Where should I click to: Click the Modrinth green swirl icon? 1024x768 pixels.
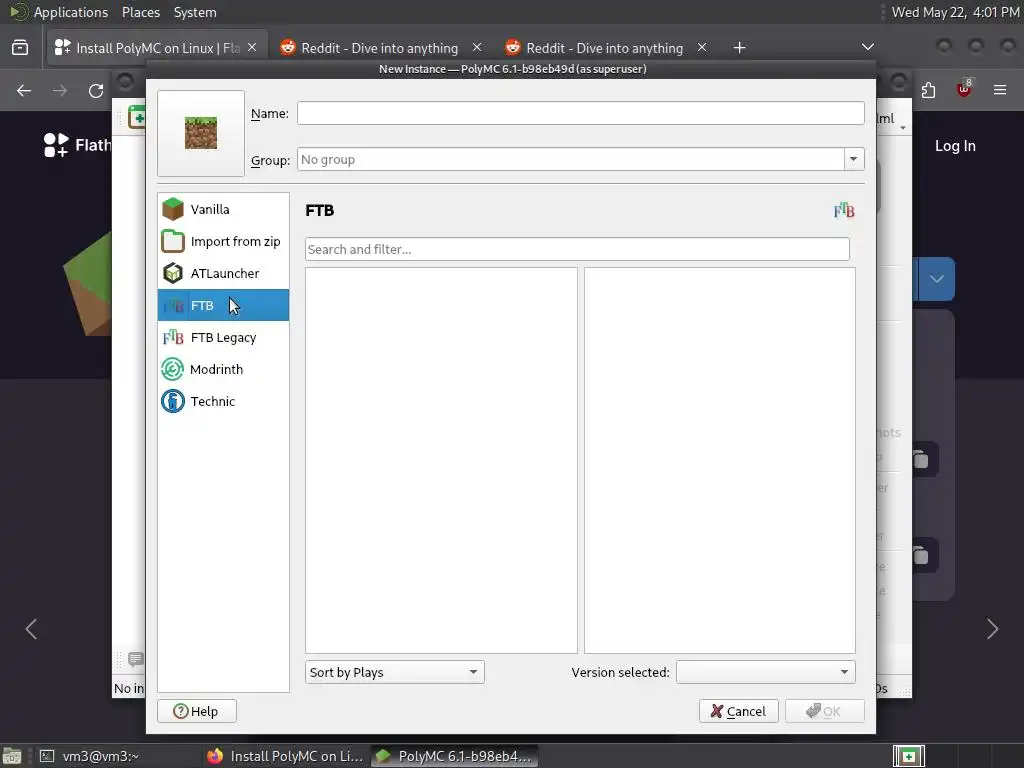[173, 369]
